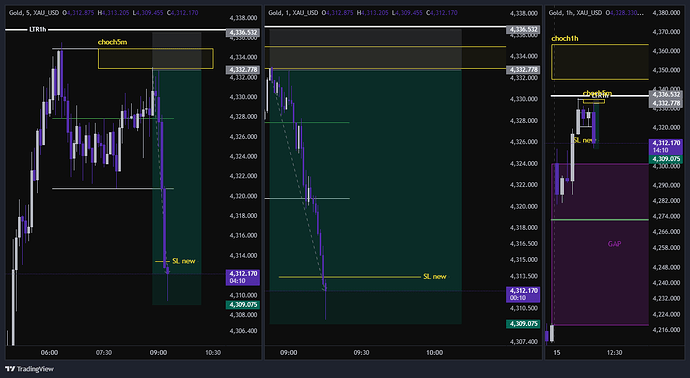Viewport: 690px width, 378px height.
Task: Click 09:30 on the 1-minute time axis
Action: [361, 352]
